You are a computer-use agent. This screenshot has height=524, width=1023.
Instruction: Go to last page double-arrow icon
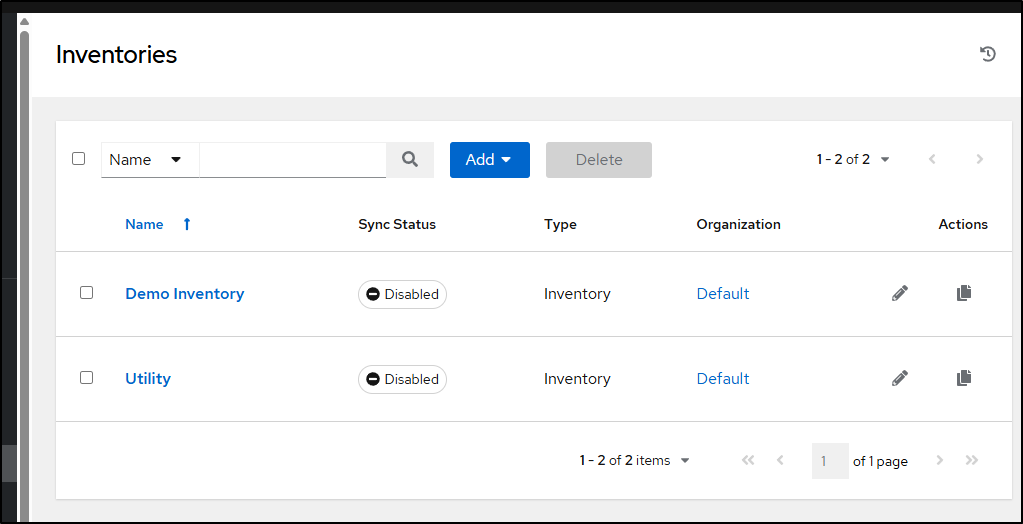pyautogui.click(x=971, y=461)
